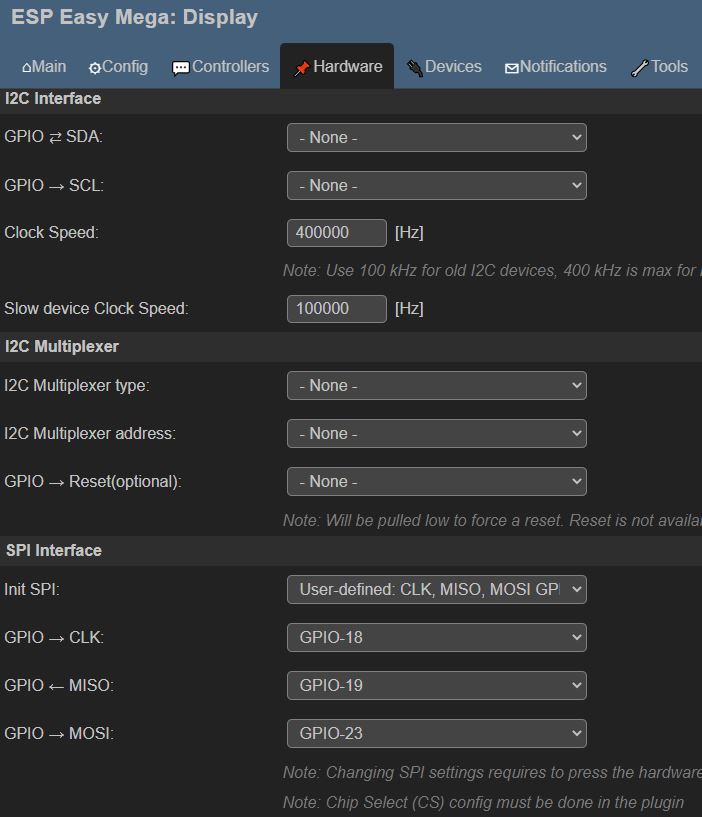Open the GPIO MISO dropdown showing GPIO-19

tap(437, 685)
